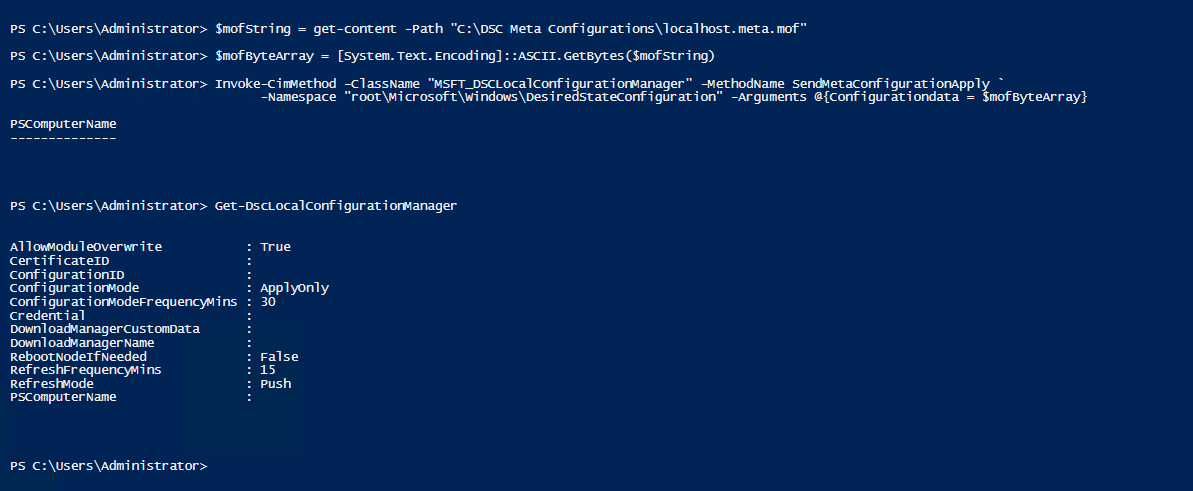Click the Credential property name
The image size is (1193, 491).
(x=48, y=315)
